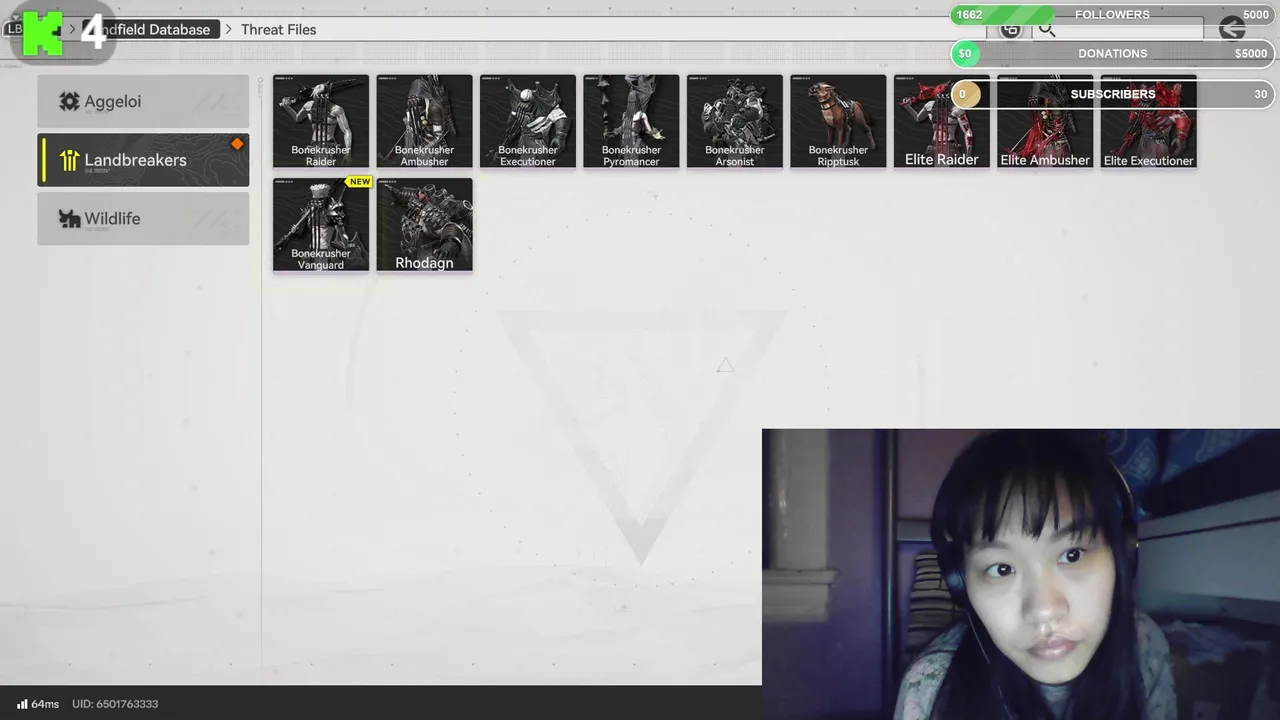This screenshot has height=720, width=1280.
Task: Click the Threat Files breadcrumb
Action: 278,29
